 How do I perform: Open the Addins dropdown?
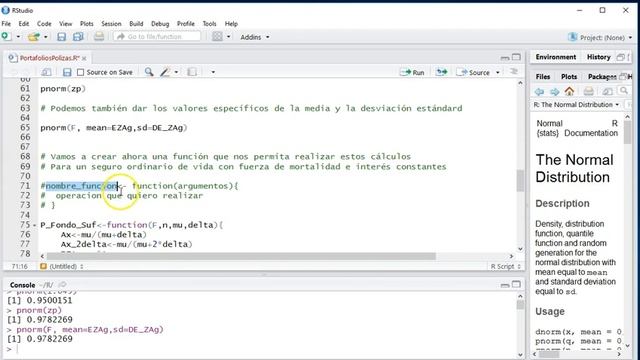coord(255,37)
